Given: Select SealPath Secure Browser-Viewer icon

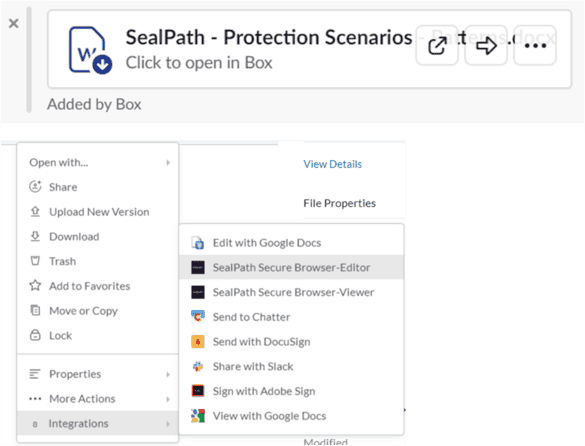Looking at the screenshot, I should (198, 292).
